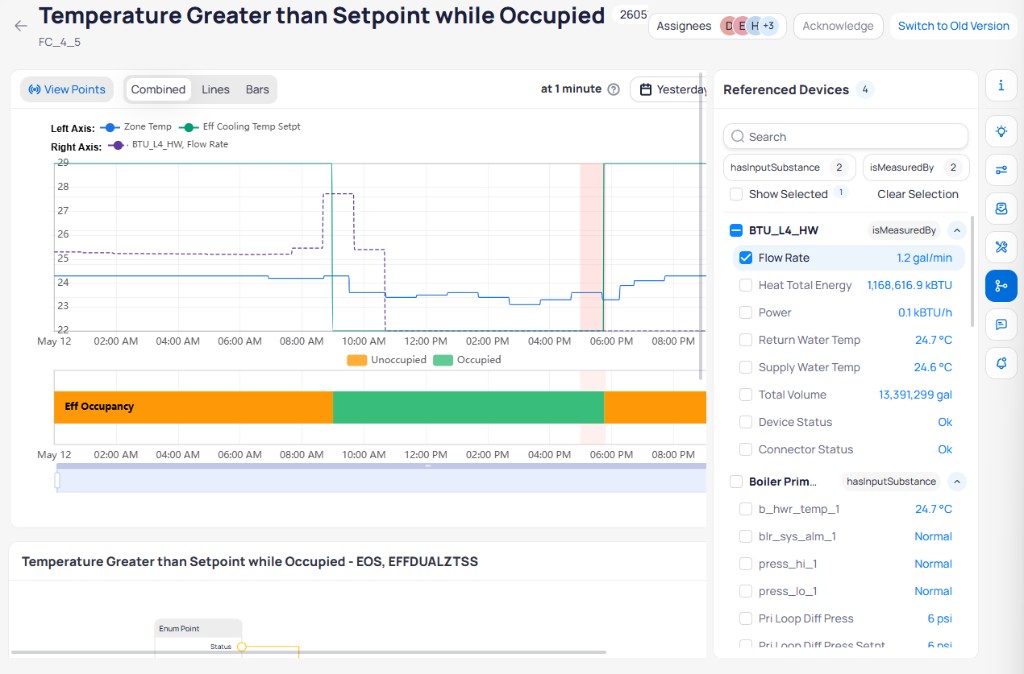1024x674 pixels.
Task: Open the lightbulb insights icon
Action: 1001,131
